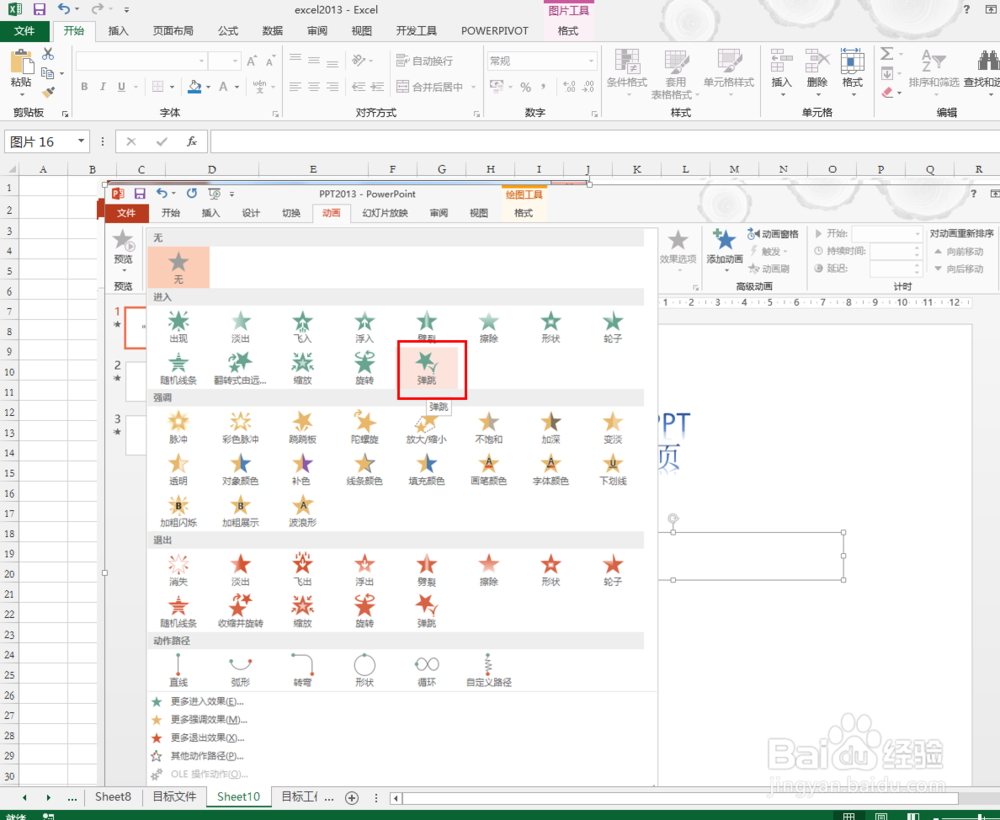Save the workbook via Quick Access toolbar
The width and height of the screenshot is (1000, 820).
[40, 10]
